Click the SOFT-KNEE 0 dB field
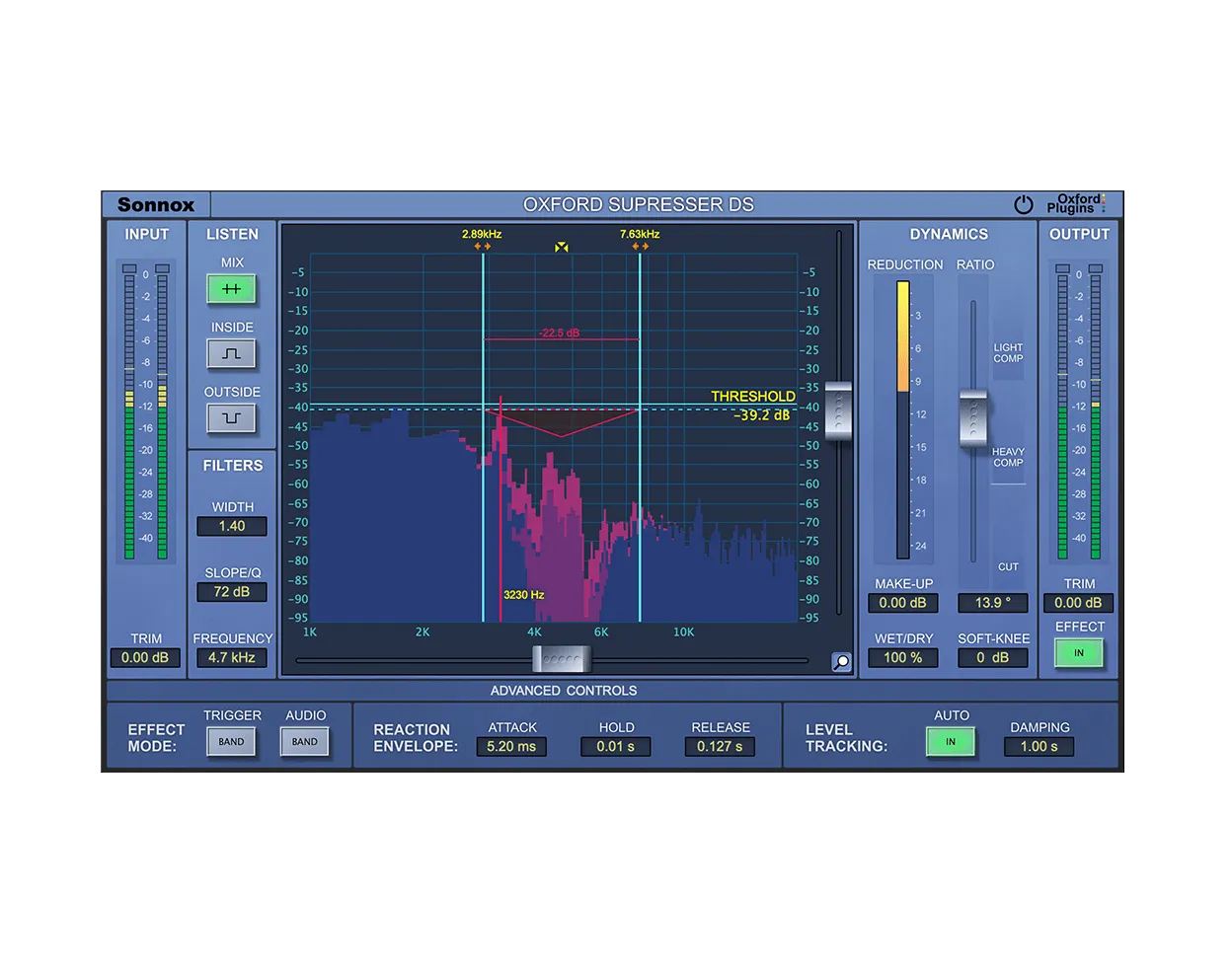The image size is (1232, 967). pyautogui.click(x=993, y=658)
